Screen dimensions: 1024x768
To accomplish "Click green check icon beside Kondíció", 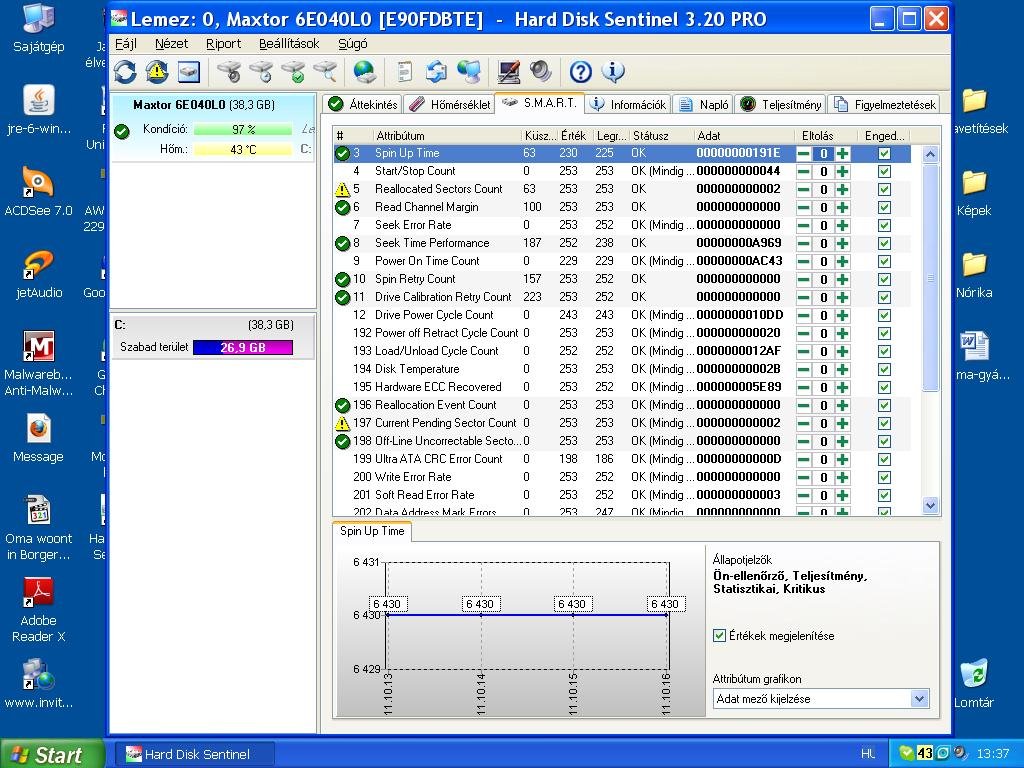I will (x=121, y=131).
